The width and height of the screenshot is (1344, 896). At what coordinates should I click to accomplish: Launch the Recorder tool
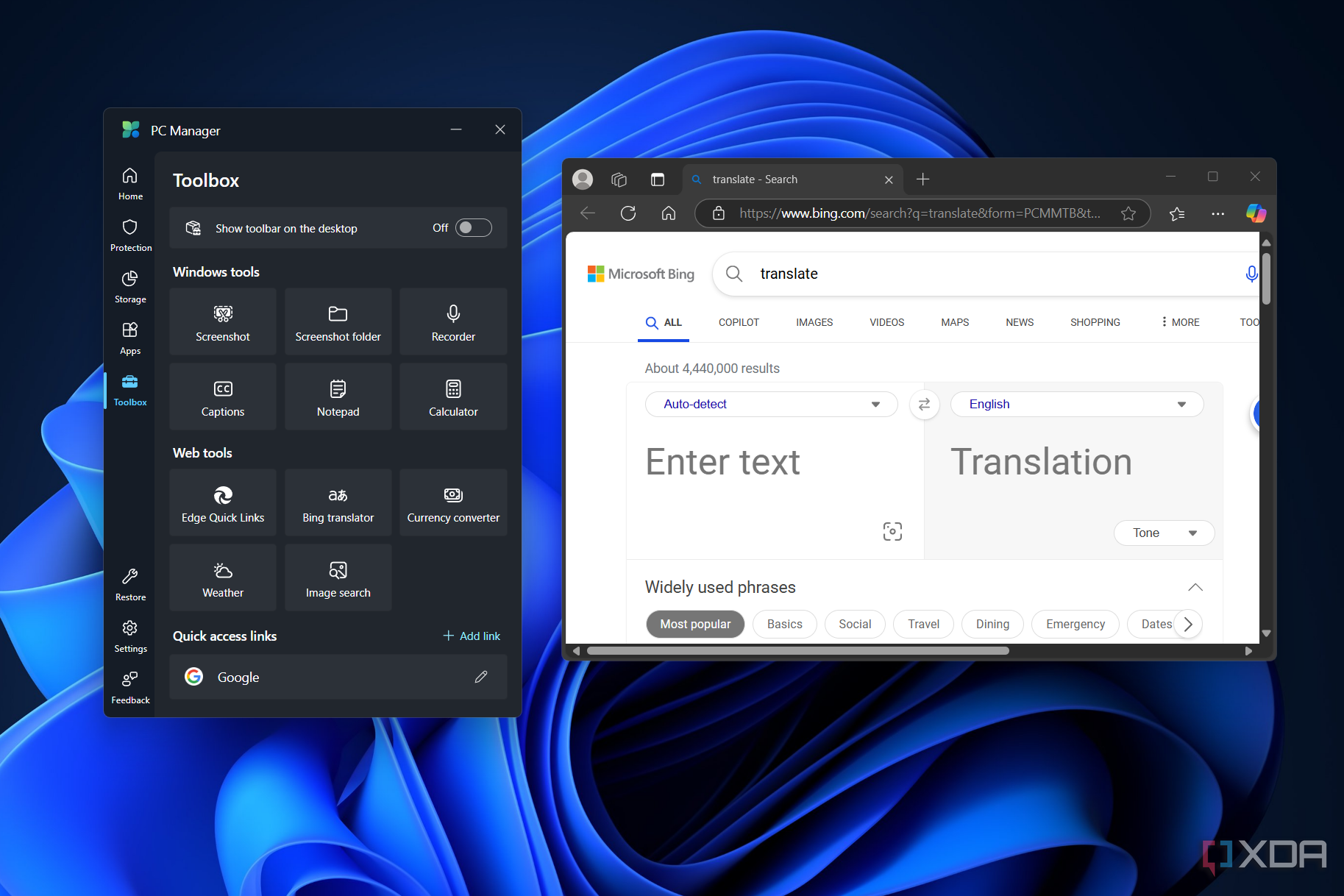click(453, 322)
